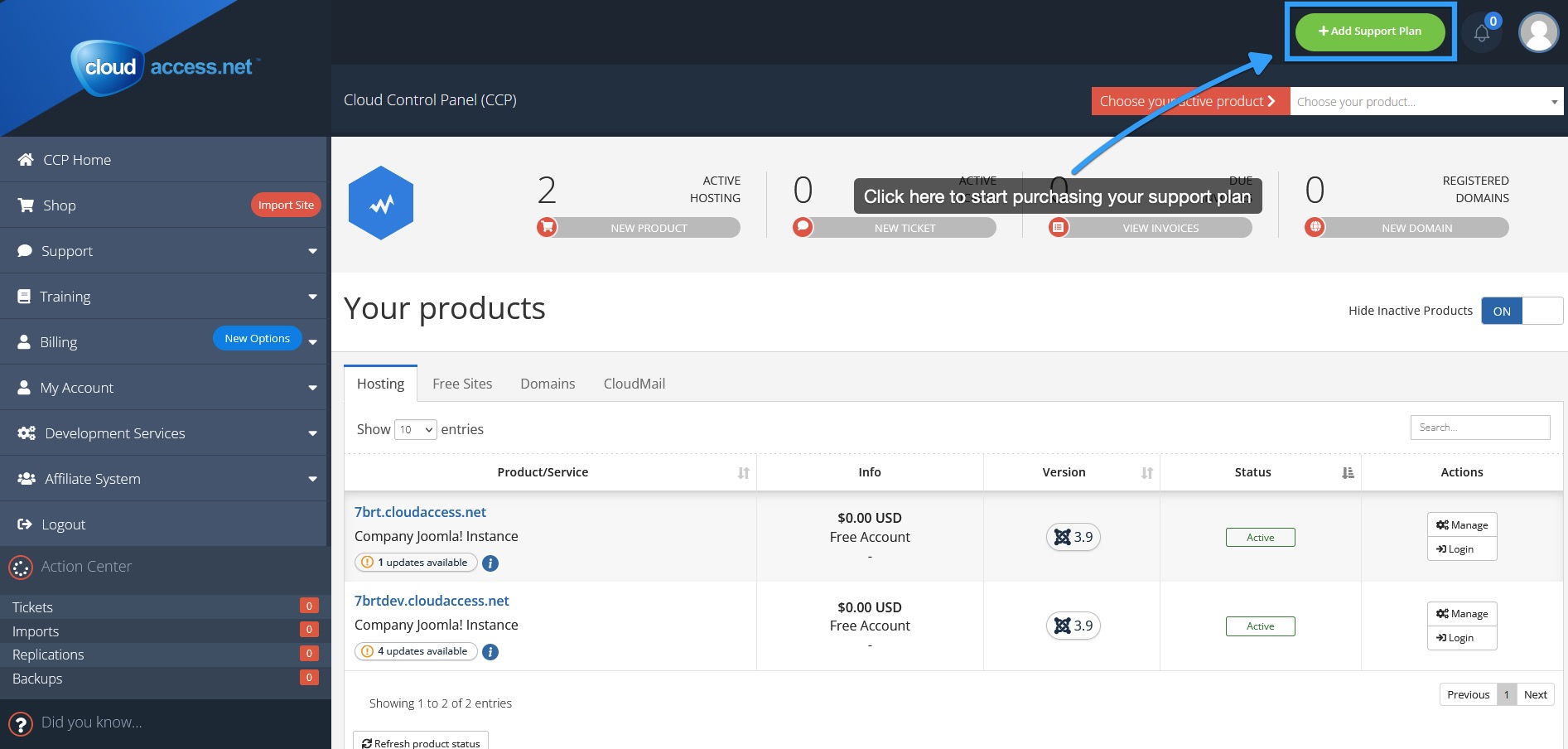Image resolution: width=1568 pixels, height=749 pixels.
Task: Click Manage for 7brtdev.cloudaccess.net
Action: (1462, 613)
